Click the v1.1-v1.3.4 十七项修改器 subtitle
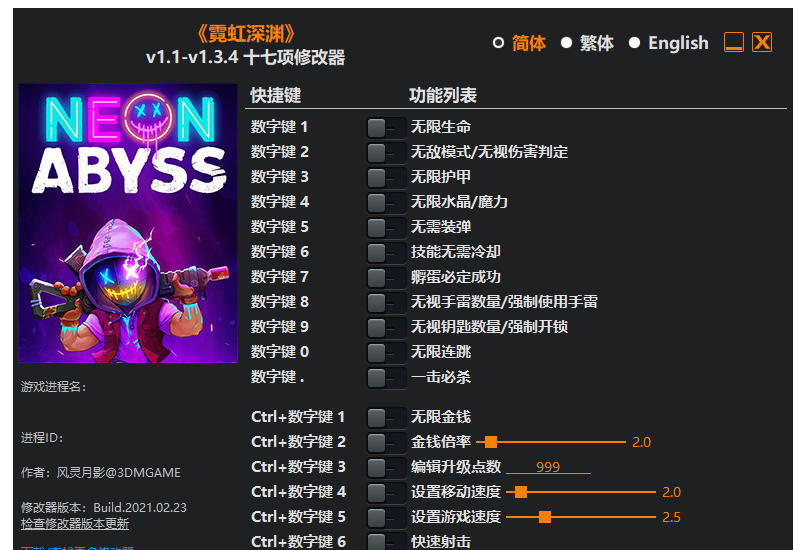 (x=245, y=57)
